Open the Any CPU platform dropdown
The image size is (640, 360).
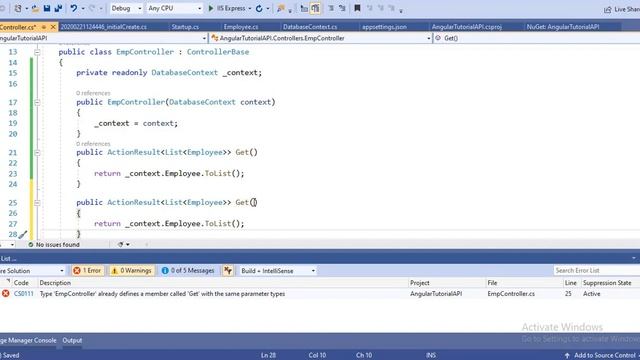tap(174, 8)
